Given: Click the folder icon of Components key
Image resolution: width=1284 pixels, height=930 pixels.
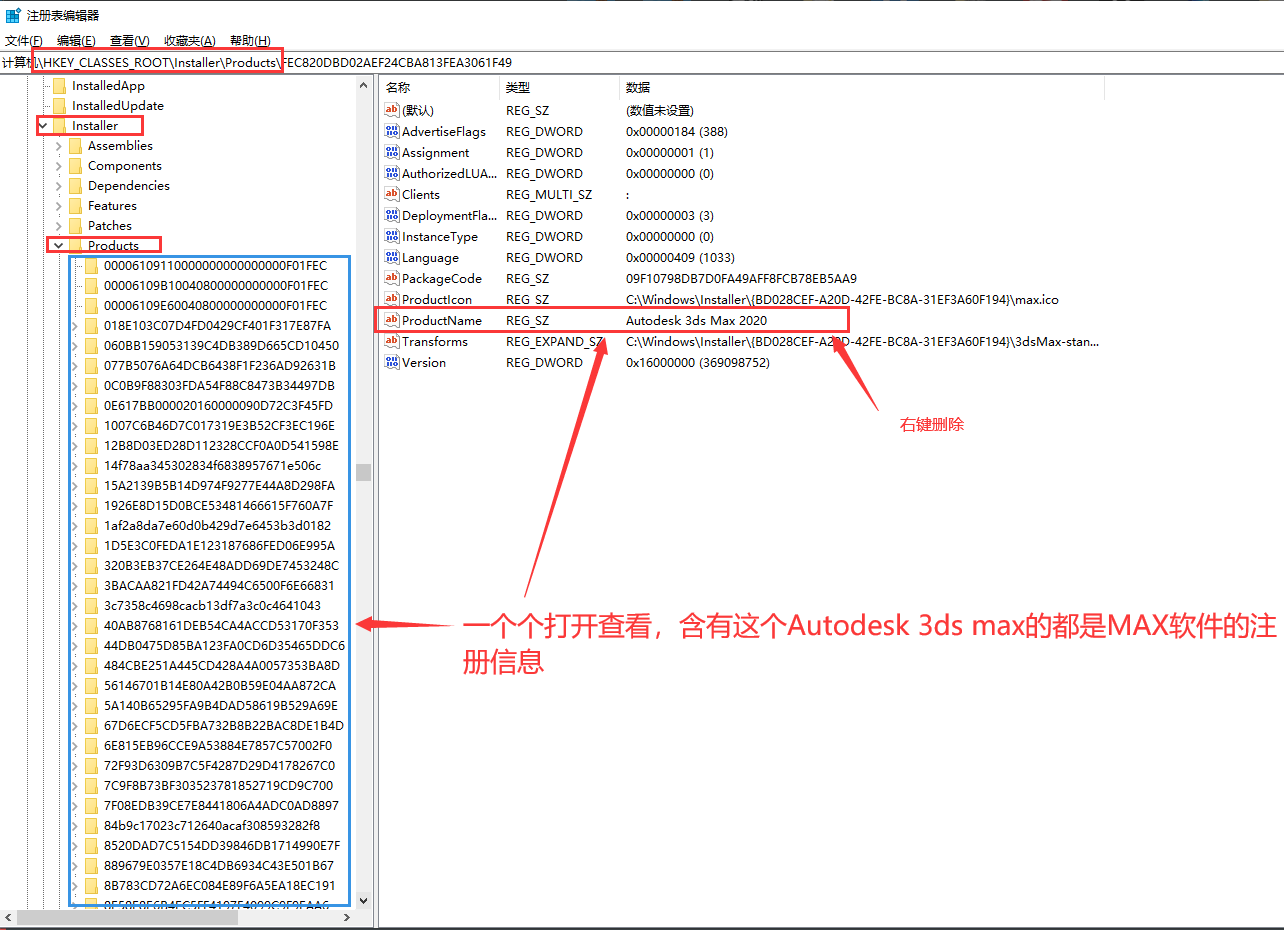Looking at the screenshot, I should tap(75, 165).
